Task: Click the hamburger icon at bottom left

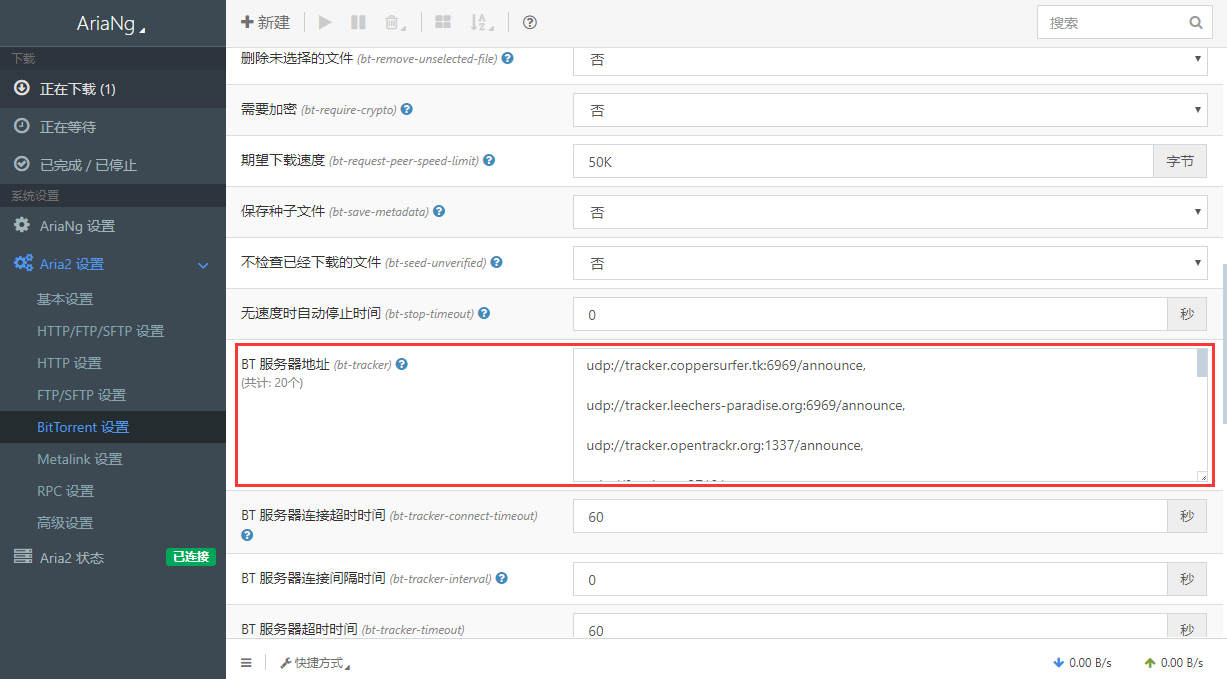Action: [x=245, y=662]
